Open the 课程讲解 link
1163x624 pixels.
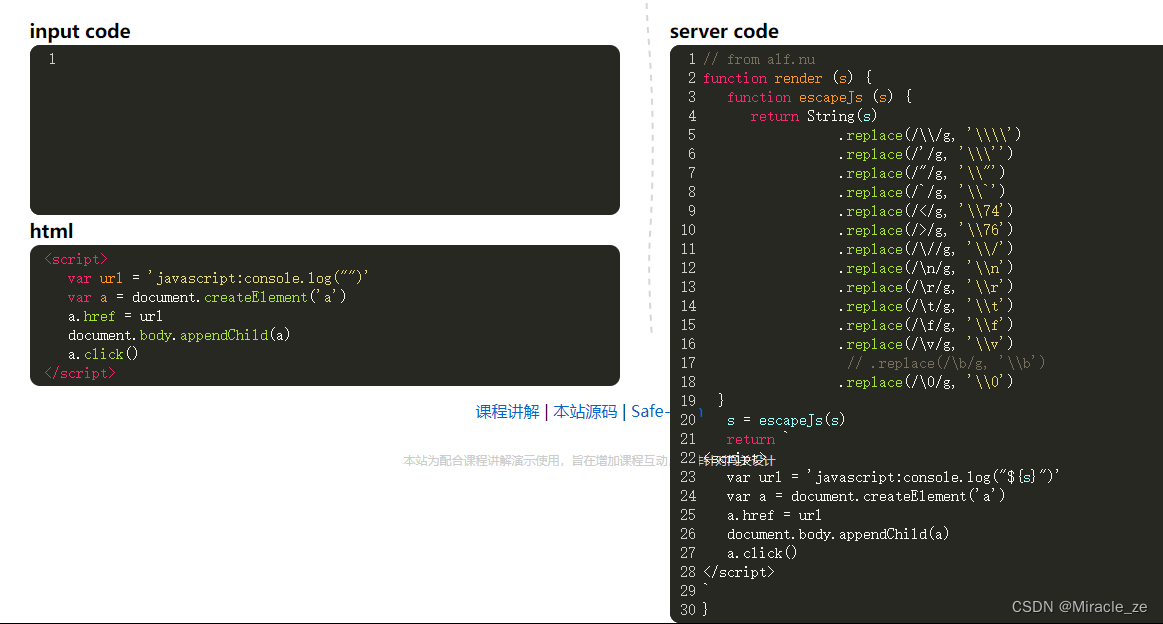507,411
